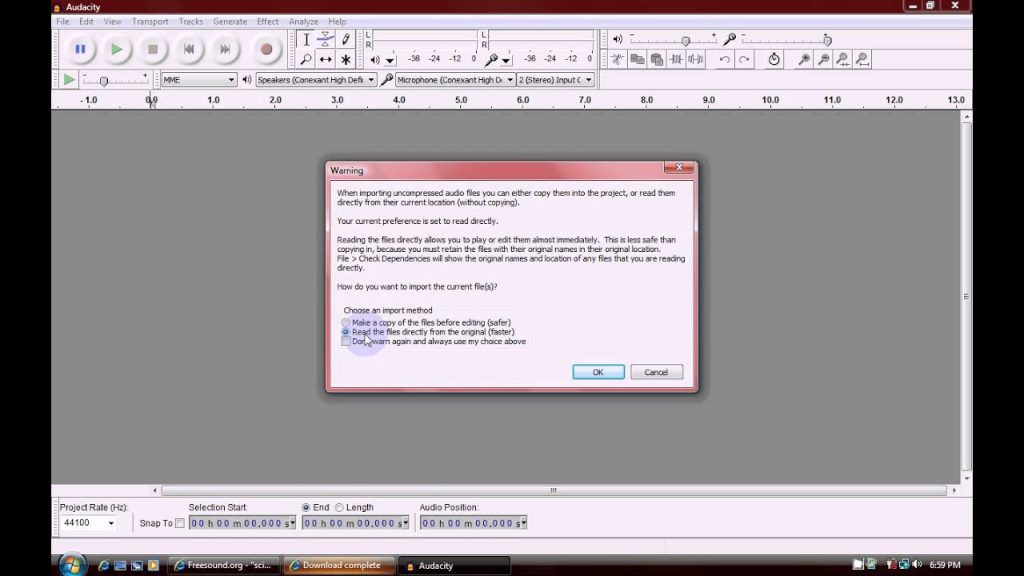Open the MME audio host dropdown
This screenshot has width=1024, height=576.
click(x=199, y=79)
